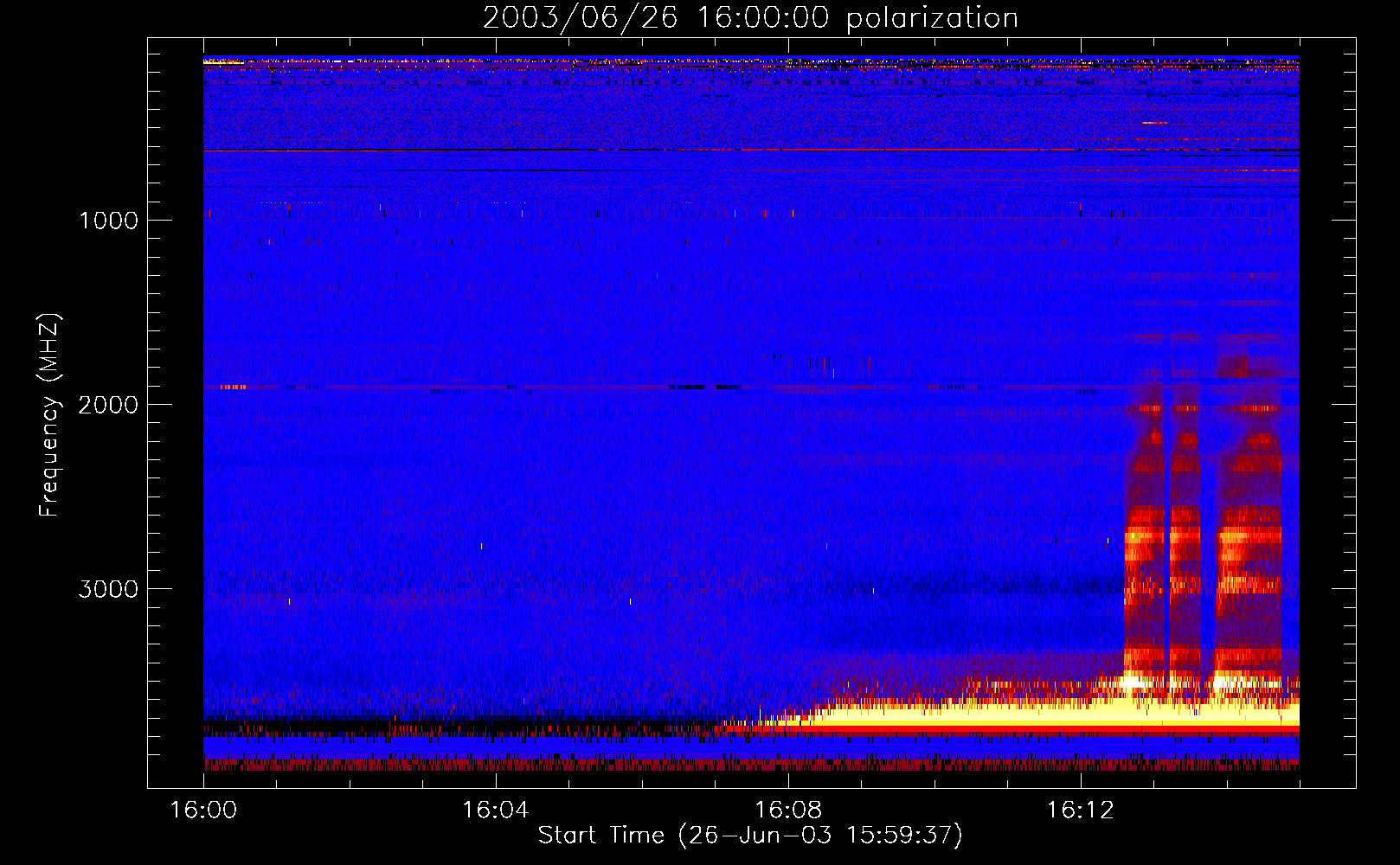Click the 16:04 time tick label
The width and height of the screenshot is (1400, 865).
click(495, 811)
